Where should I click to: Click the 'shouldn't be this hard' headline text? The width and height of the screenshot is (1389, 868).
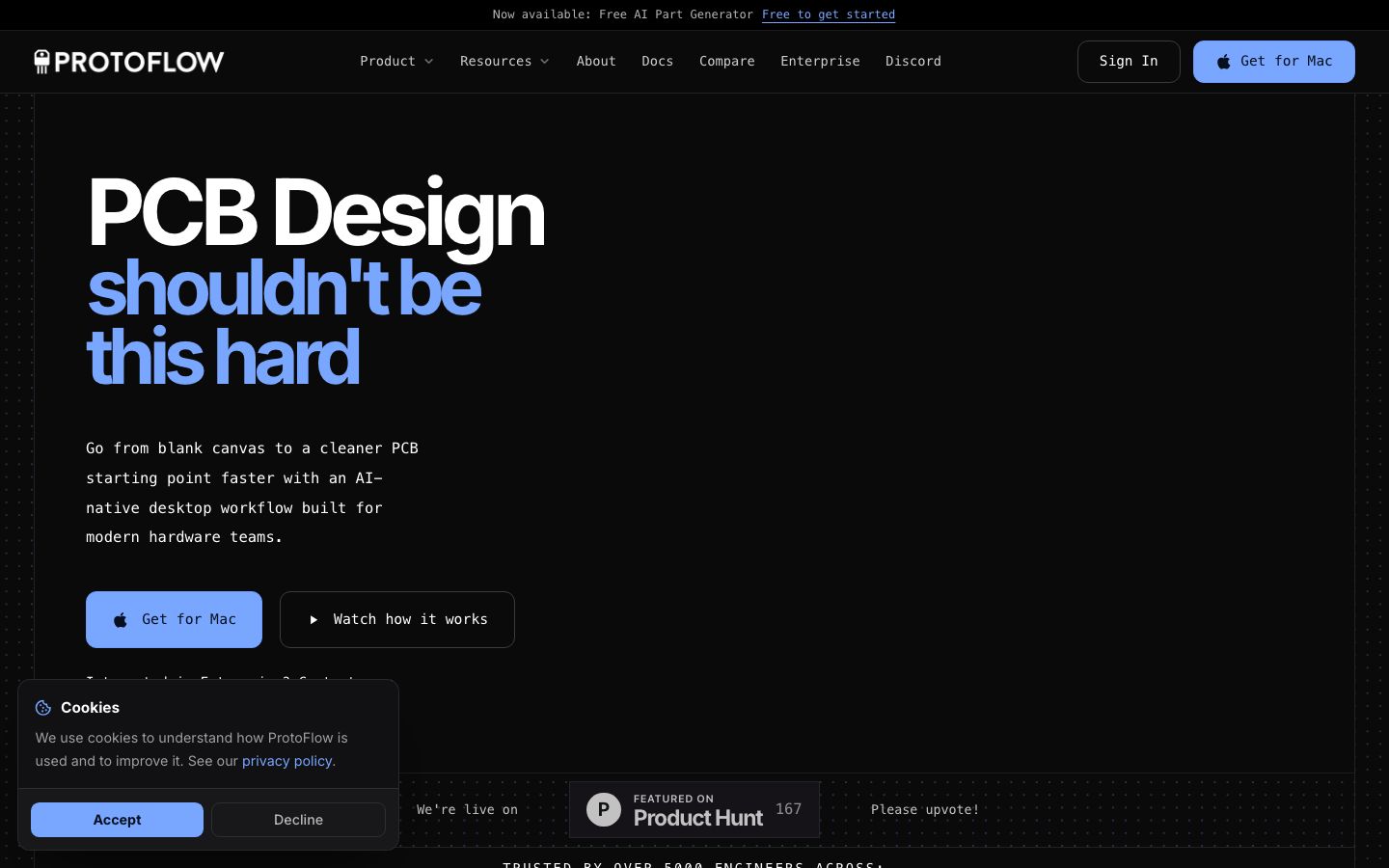tap(284, 323)
